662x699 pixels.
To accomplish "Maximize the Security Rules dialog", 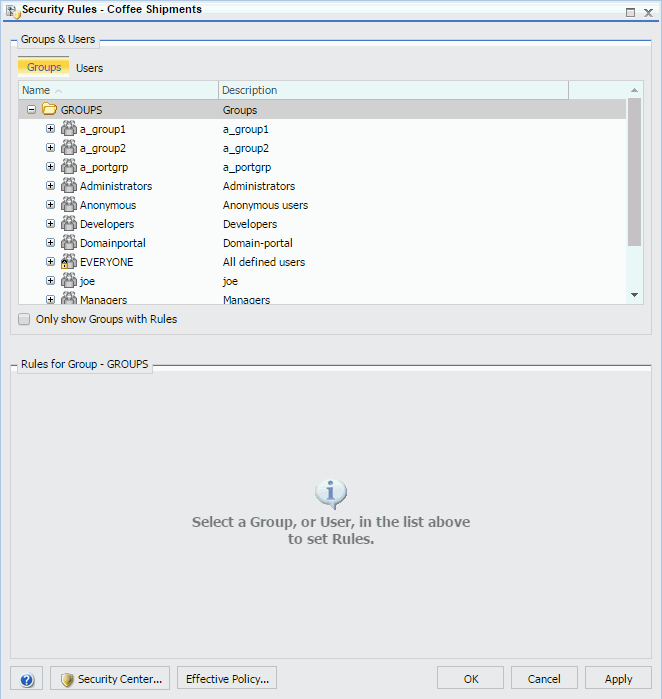I will point(630,12).
